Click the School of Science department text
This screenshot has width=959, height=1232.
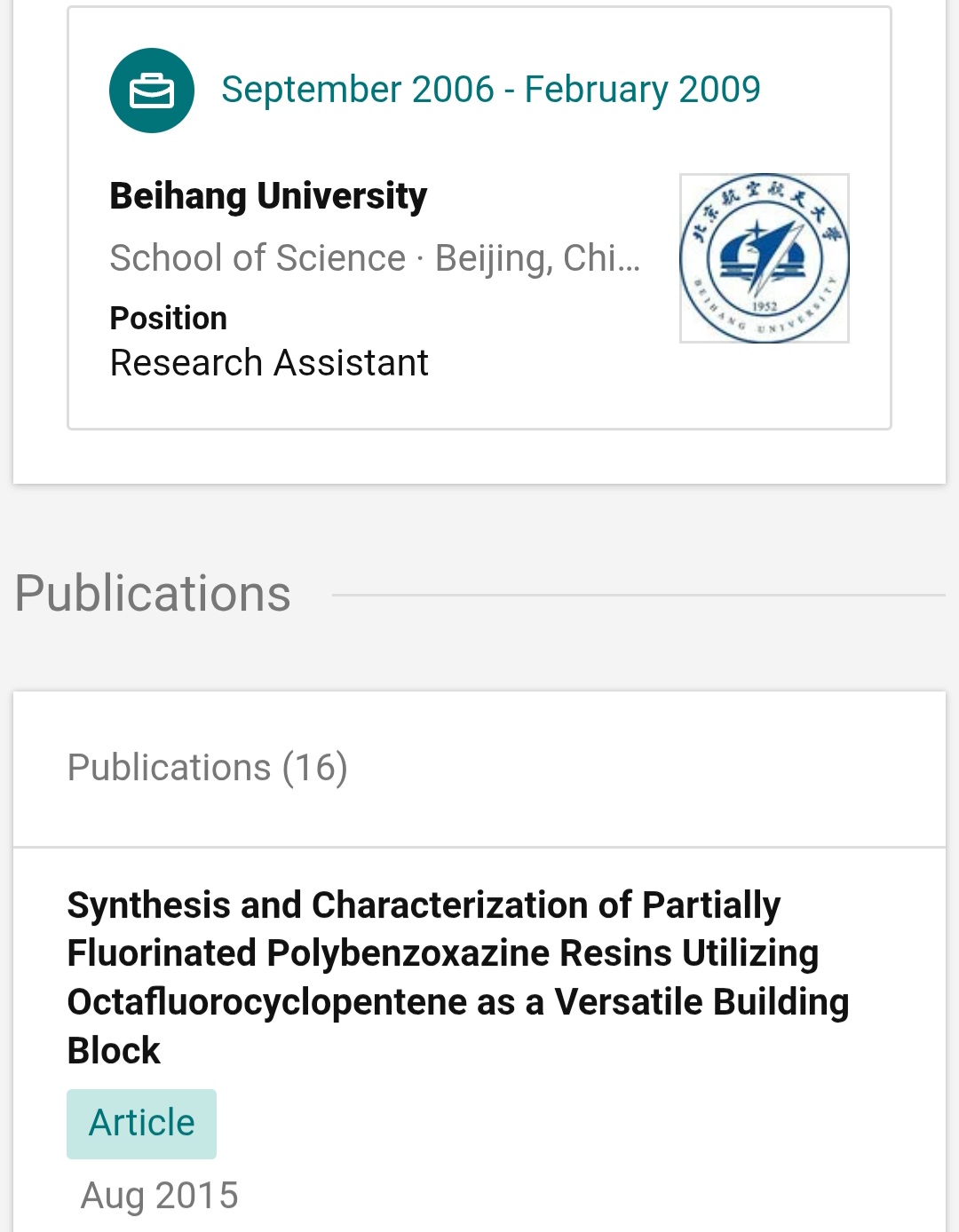click(x=258, y=258)
